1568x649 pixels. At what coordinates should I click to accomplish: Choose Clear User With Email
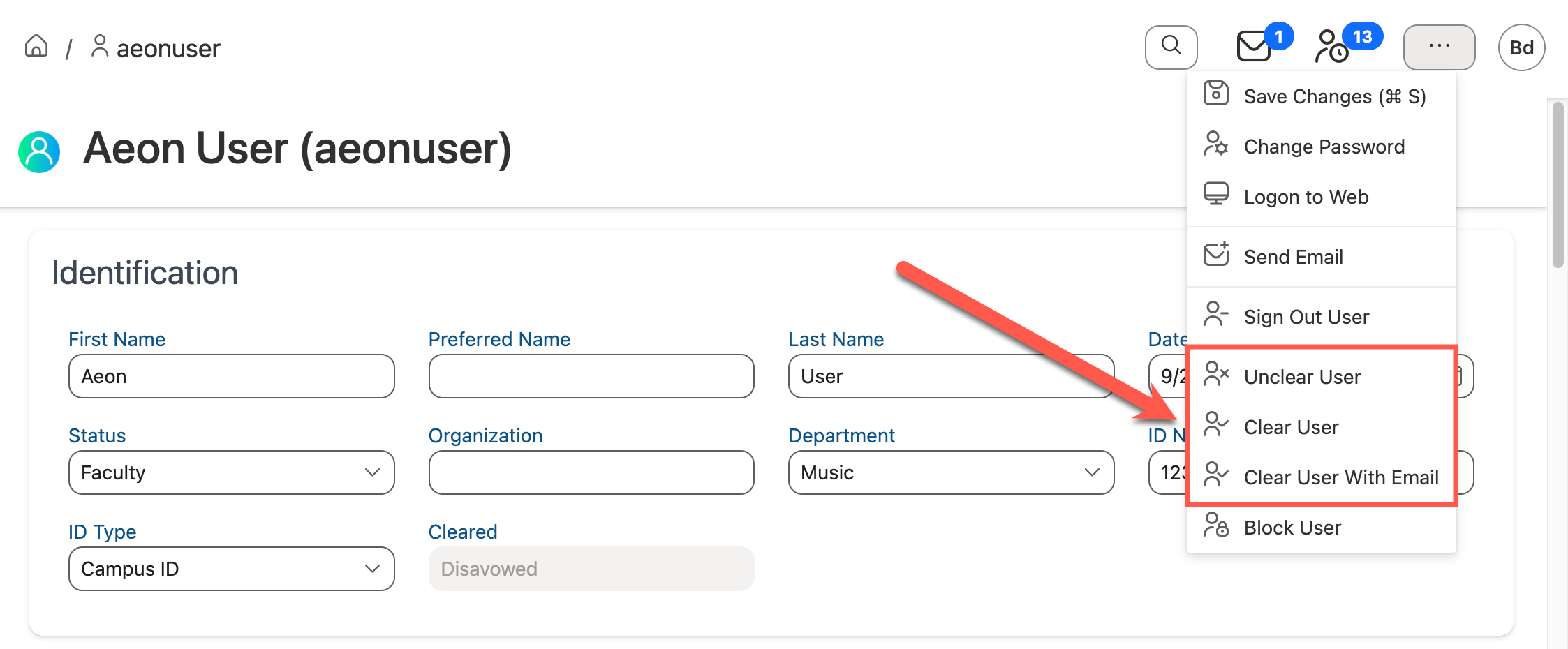click(x=1340, y=477)
